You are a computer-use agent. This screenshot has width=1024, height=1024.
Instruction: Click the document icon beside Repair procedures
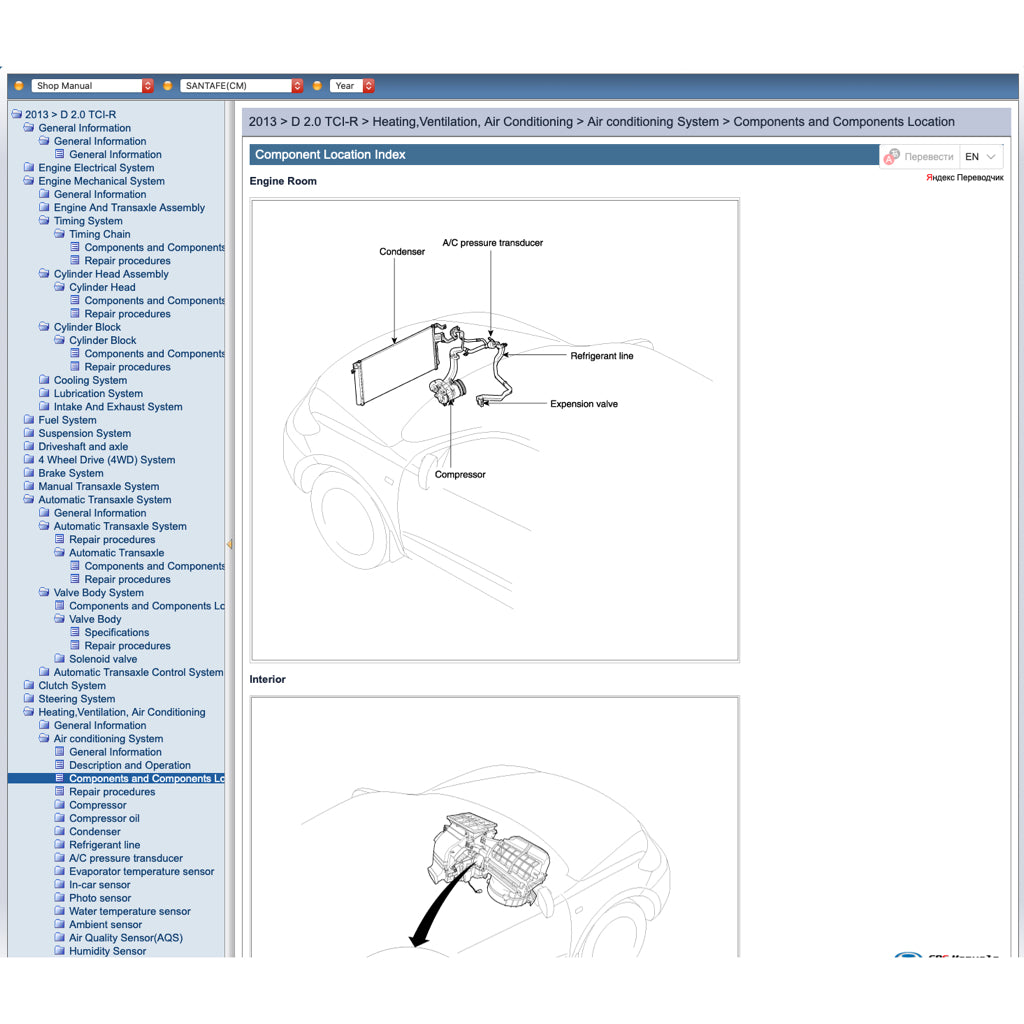(60, 791)
